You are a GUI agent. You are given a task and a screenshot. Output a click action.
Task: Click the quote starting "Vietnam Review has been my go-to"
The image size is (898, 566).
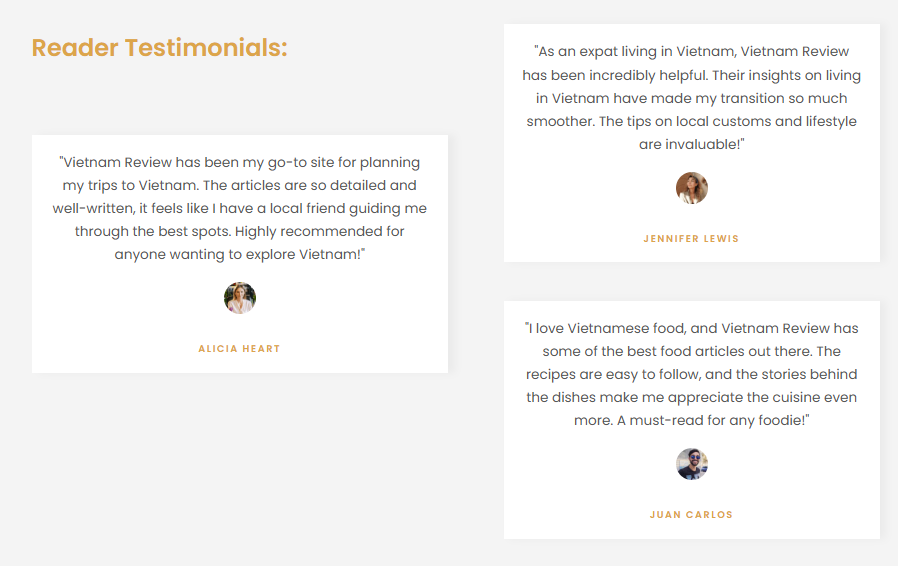(x=240, y=162)
